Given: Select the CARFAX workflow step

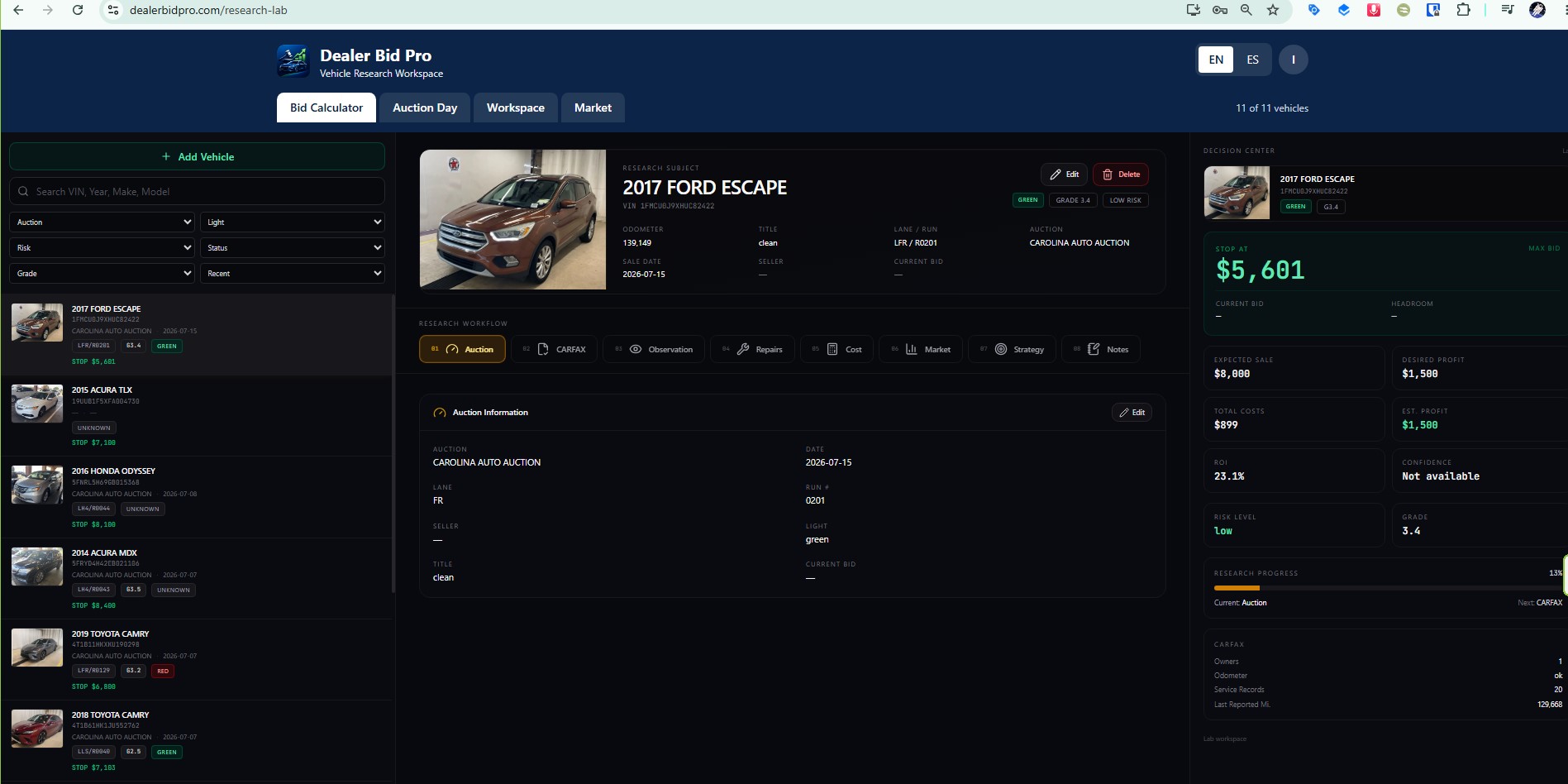Looking at the screenshot, I should click(x=554, y=349).
